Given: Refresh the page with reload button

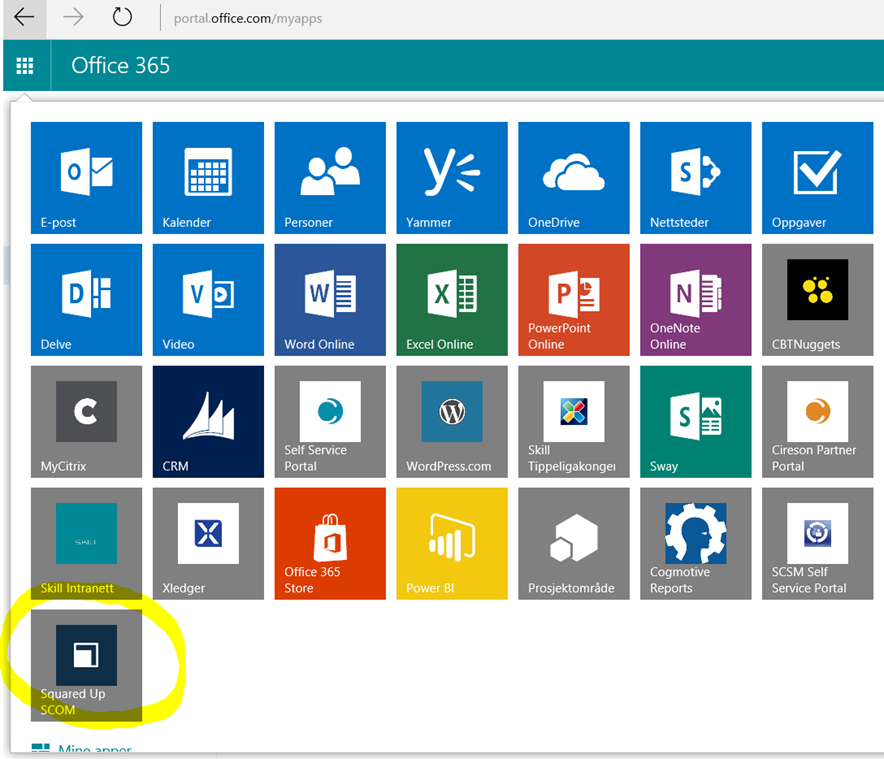Looking at the screenshot, I should (x=122, y=17).
